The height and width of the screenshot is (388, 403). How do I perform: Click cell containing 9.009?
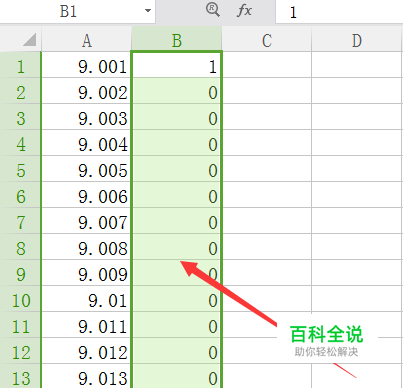pyautogui.click(x=86, y=273)
